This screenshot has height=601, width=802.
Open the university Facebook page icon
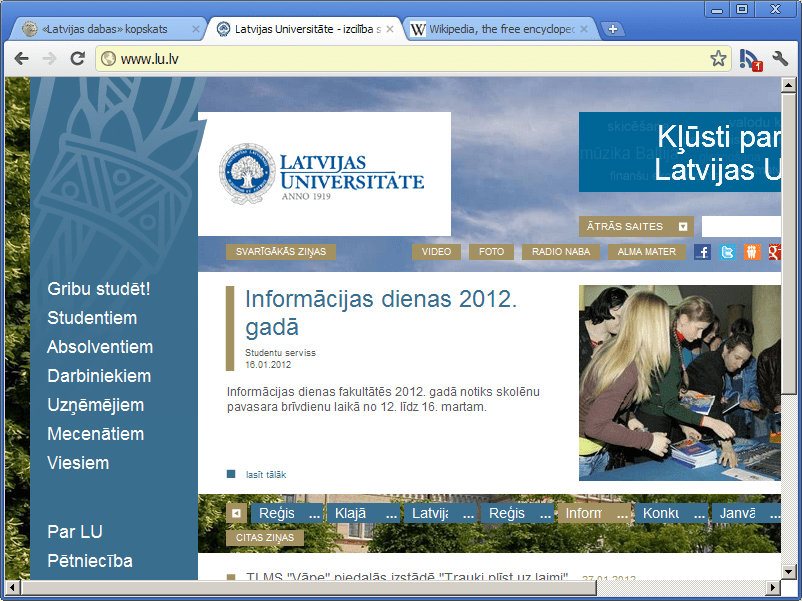pyautogui.click(x=702, y=252)
